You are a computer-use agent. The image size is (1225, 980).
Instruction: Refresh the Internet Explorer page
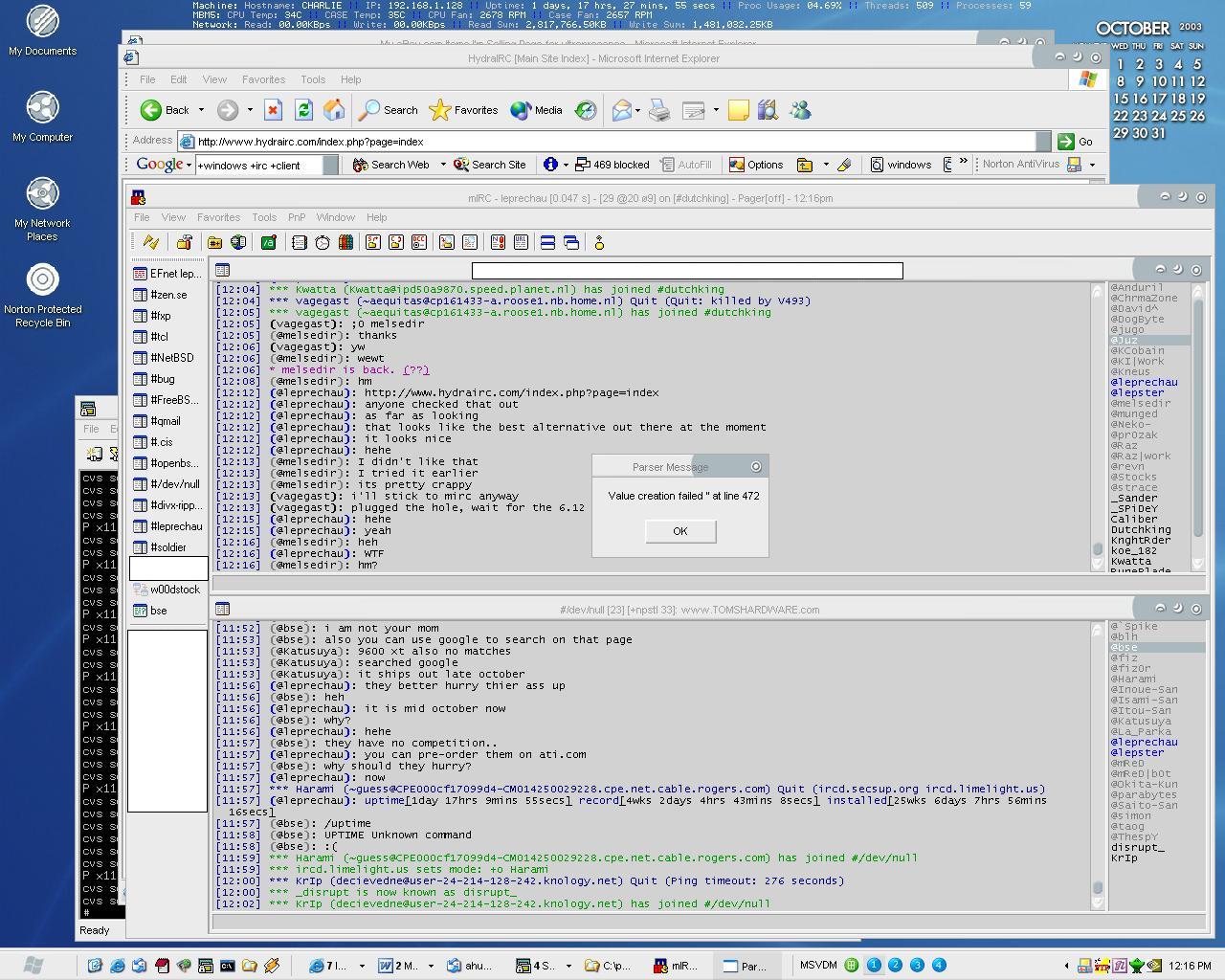[x=303, y=110]
